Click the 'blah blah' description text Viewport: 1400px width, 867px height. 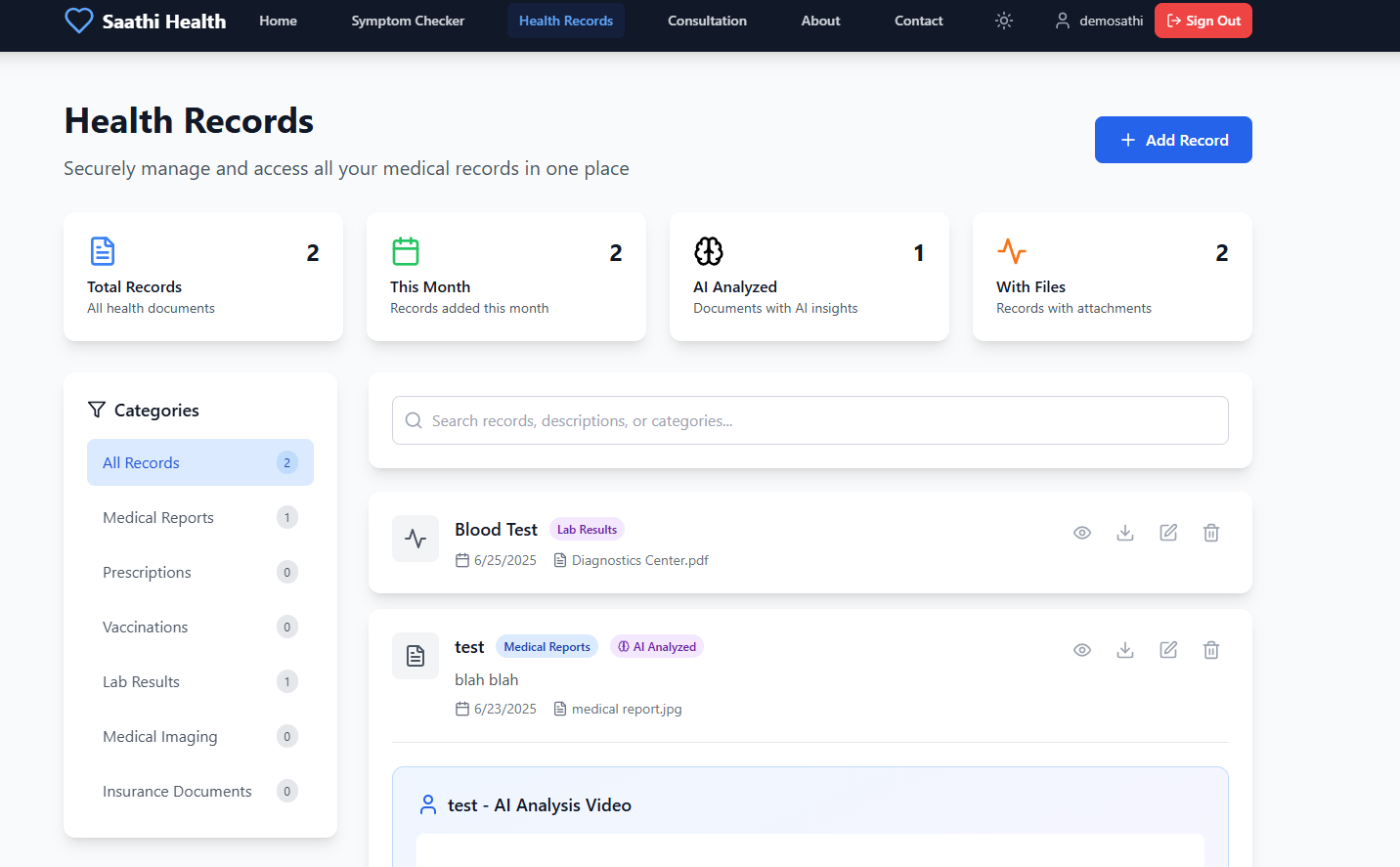point(487,679)
